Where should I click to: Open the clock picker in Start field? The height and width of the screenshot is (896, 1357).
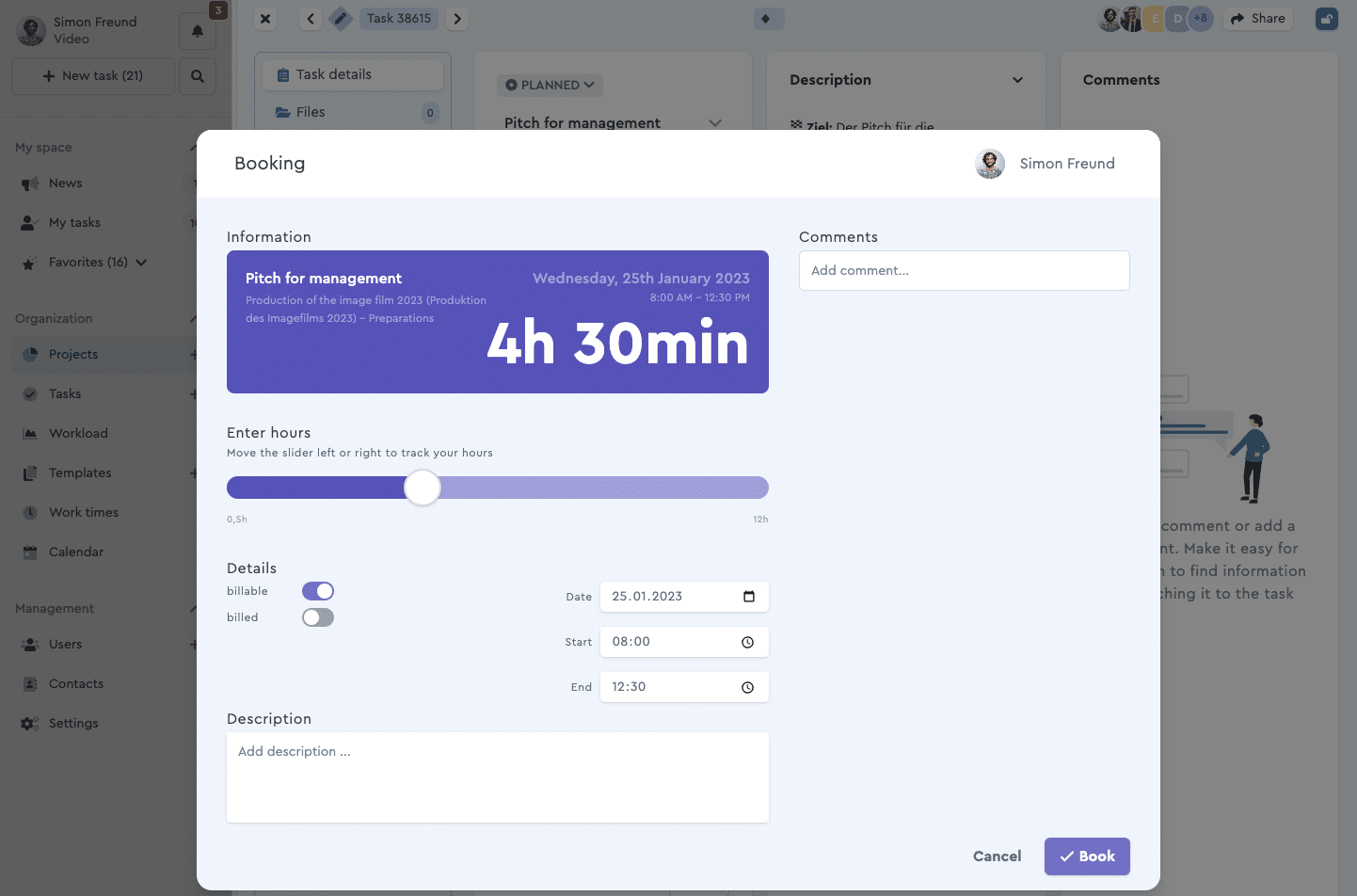748,642
